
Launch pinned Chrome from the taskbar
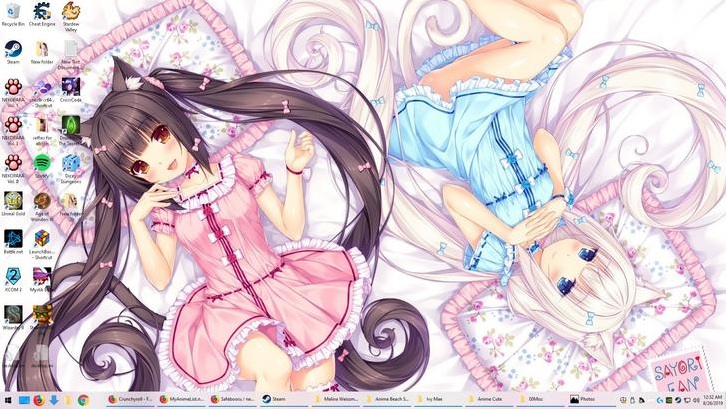[83, 399]
